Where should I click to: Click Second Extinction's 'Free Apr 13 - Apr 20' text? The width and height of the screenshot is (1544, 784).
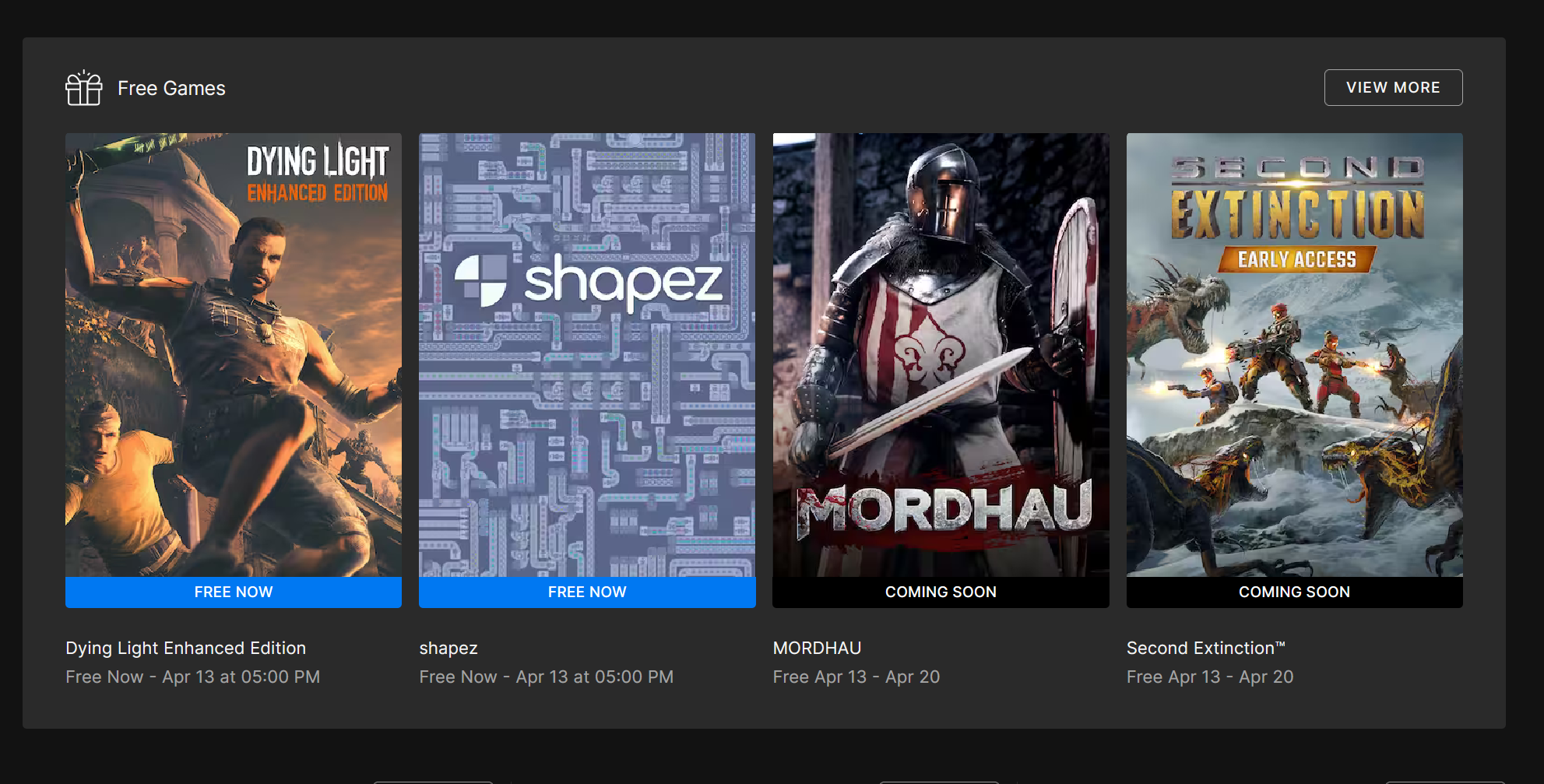point(1210,677)
